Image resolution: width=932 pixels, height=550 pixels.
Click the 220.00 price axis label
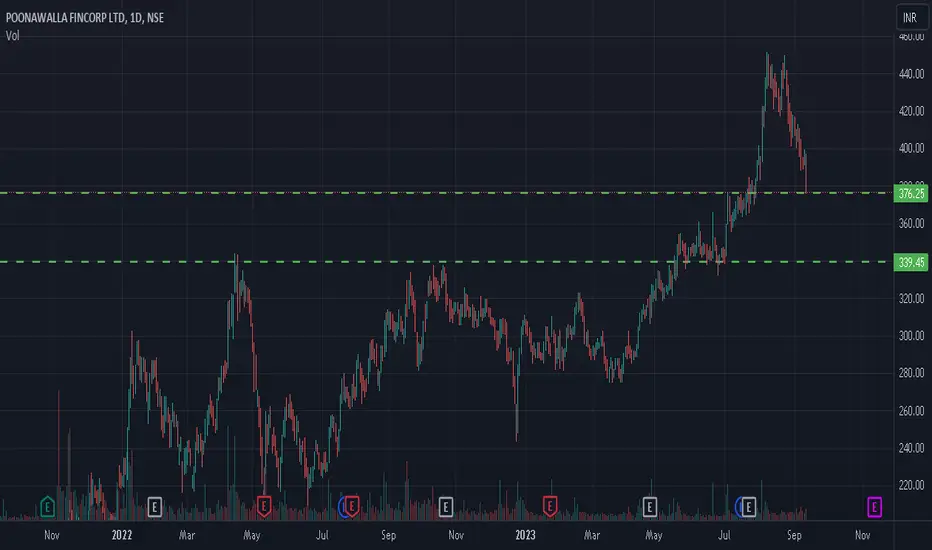(911, 485)
